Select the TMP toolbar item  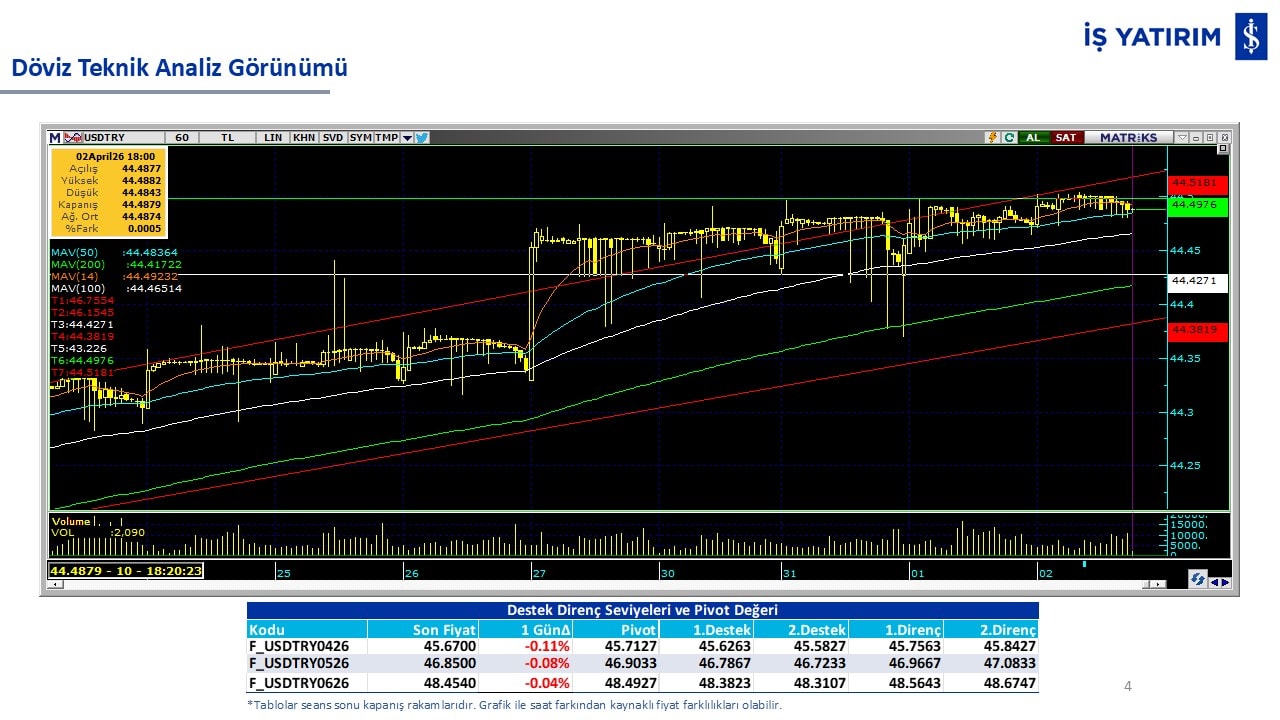click(386, 137)
